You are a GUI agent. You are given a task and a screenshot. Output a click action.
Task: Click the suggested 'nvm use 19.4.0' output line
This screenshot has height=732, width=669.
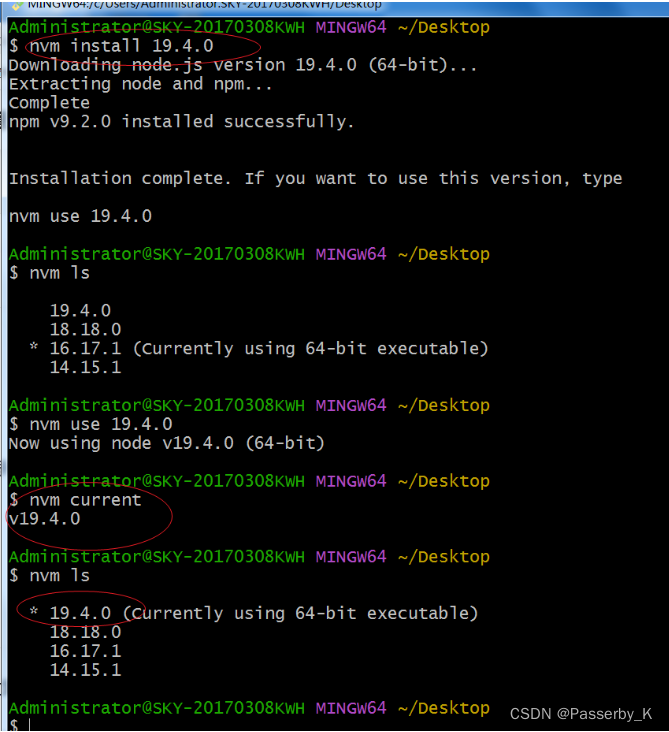pos(80,216)
